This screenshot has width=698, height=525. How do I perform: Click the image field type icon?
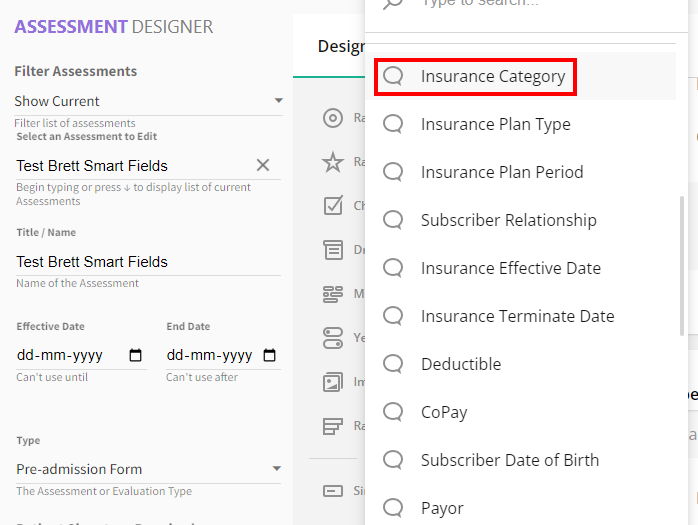(x=333, y=381)
